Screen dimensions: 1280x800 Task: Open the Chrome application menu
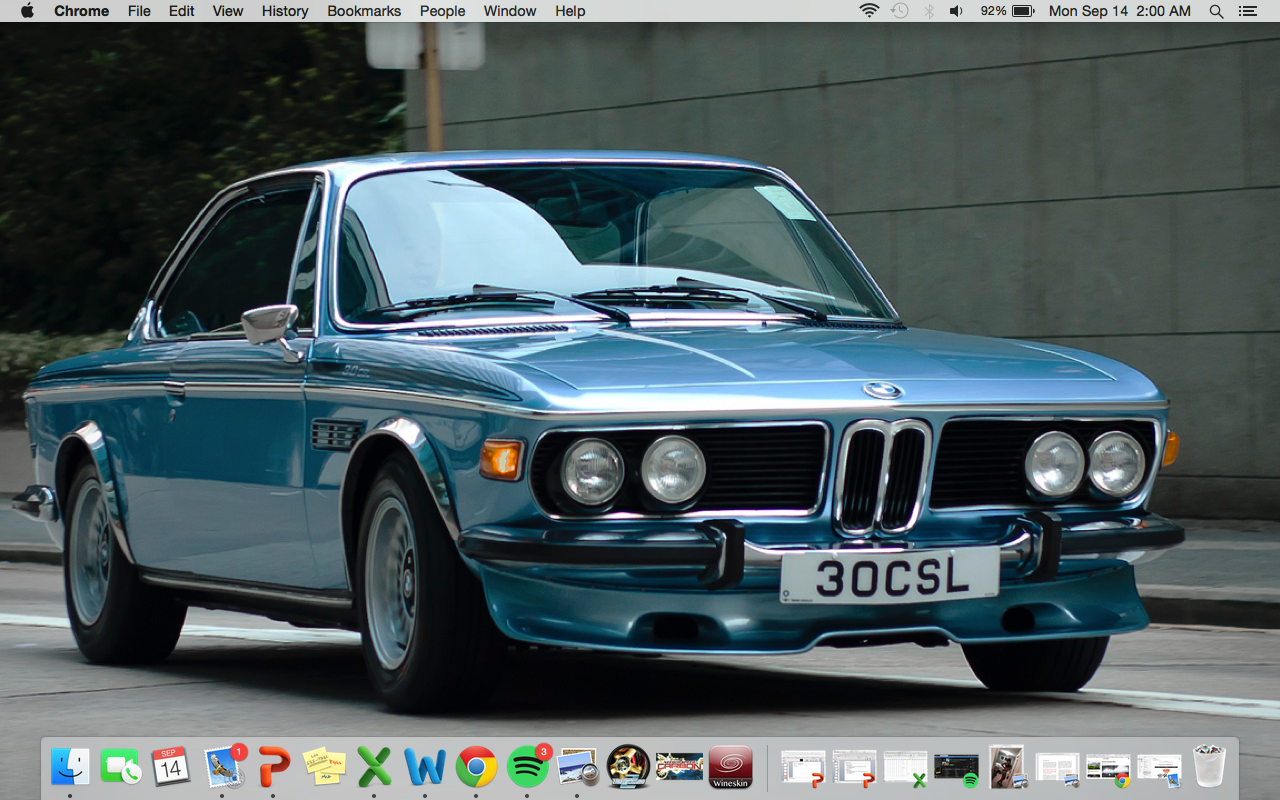click(82, 11)
